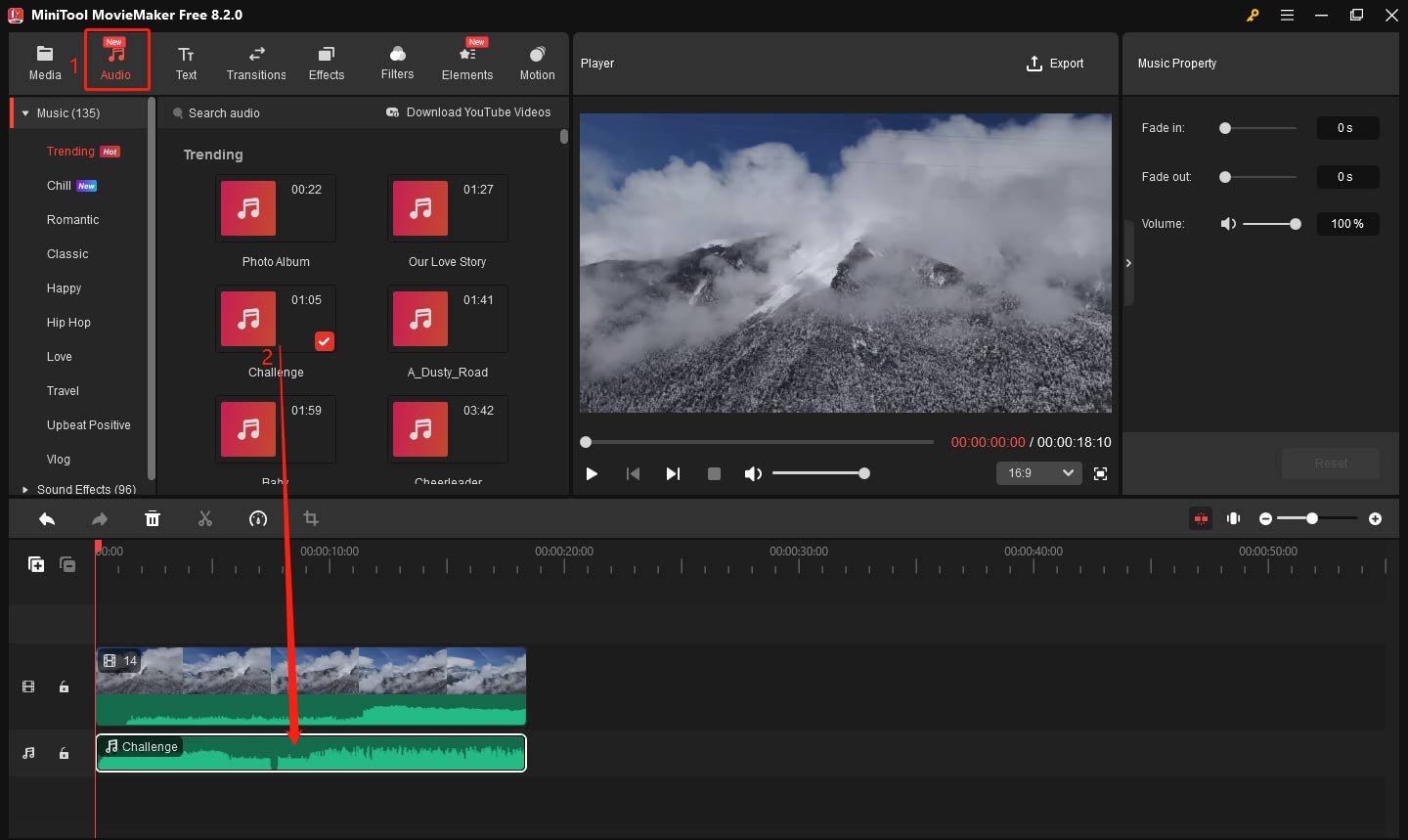The image size is (1408, 840).
Task: Click the Fade in value field
Action: [1347, 128]
